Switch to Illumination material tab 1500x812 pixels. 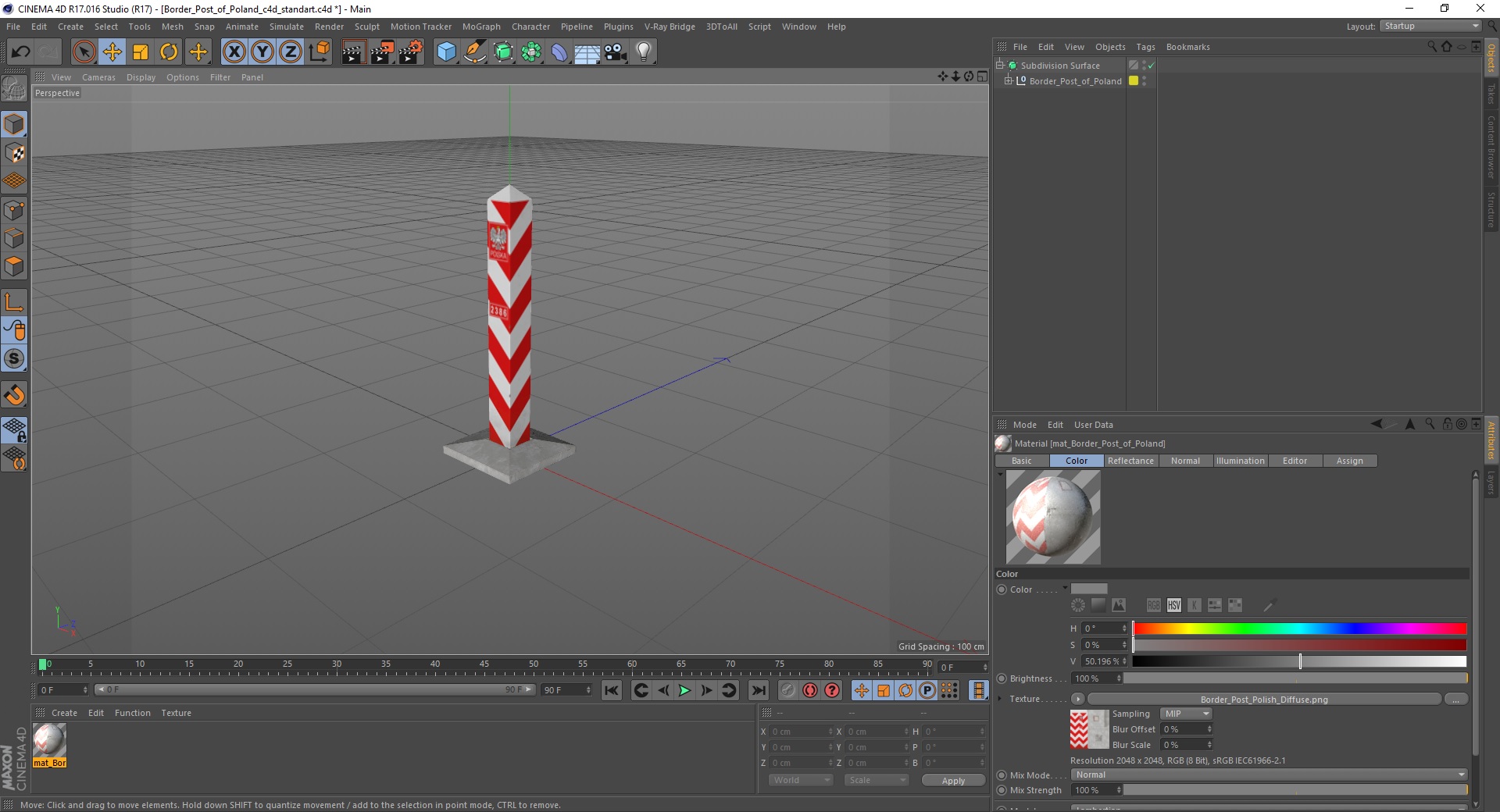[1240, 461]
